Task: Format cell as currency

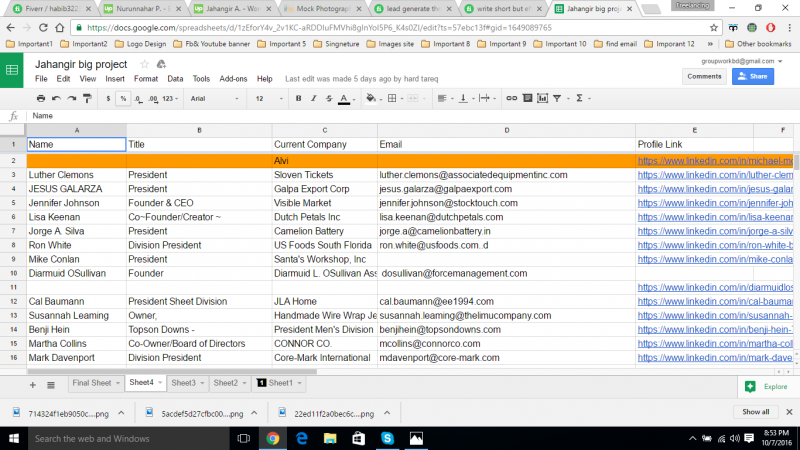Action: (x=108, y=98)
